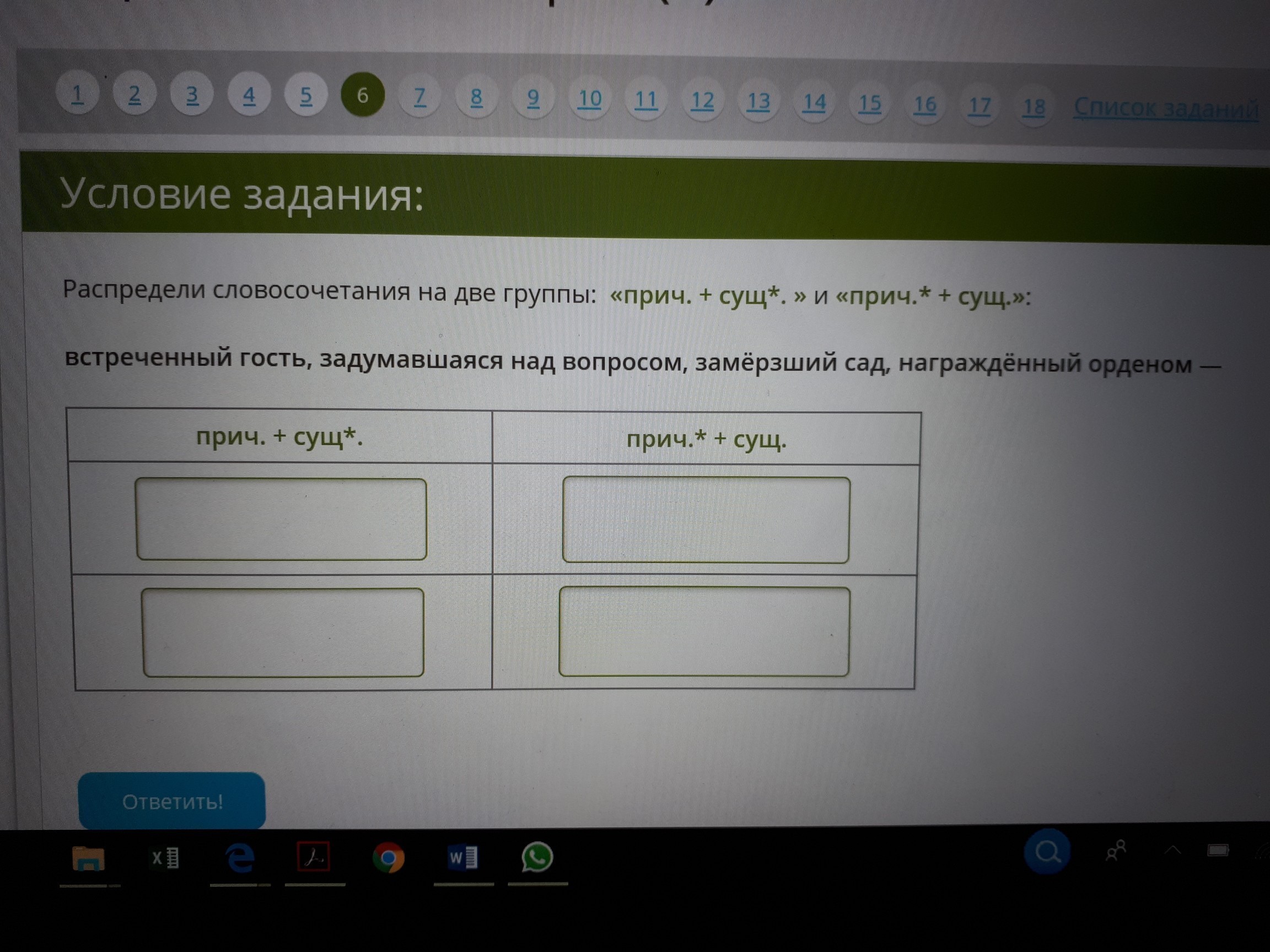Select first box under прич. + сущ*.
The image size is (1270, 952).
pos(281,519)
